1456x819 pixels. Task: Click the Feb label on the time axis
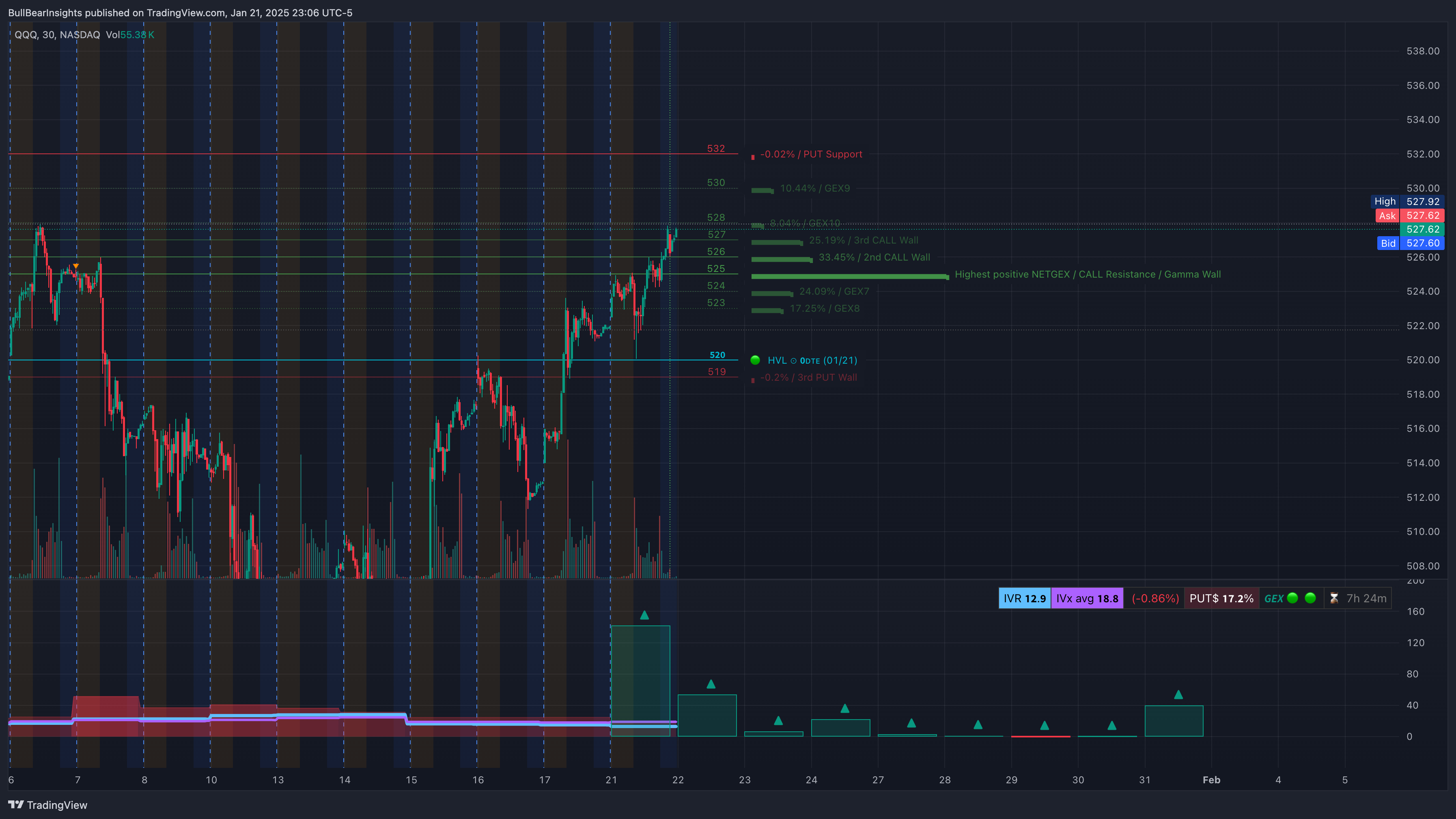tap(1211, 780)
